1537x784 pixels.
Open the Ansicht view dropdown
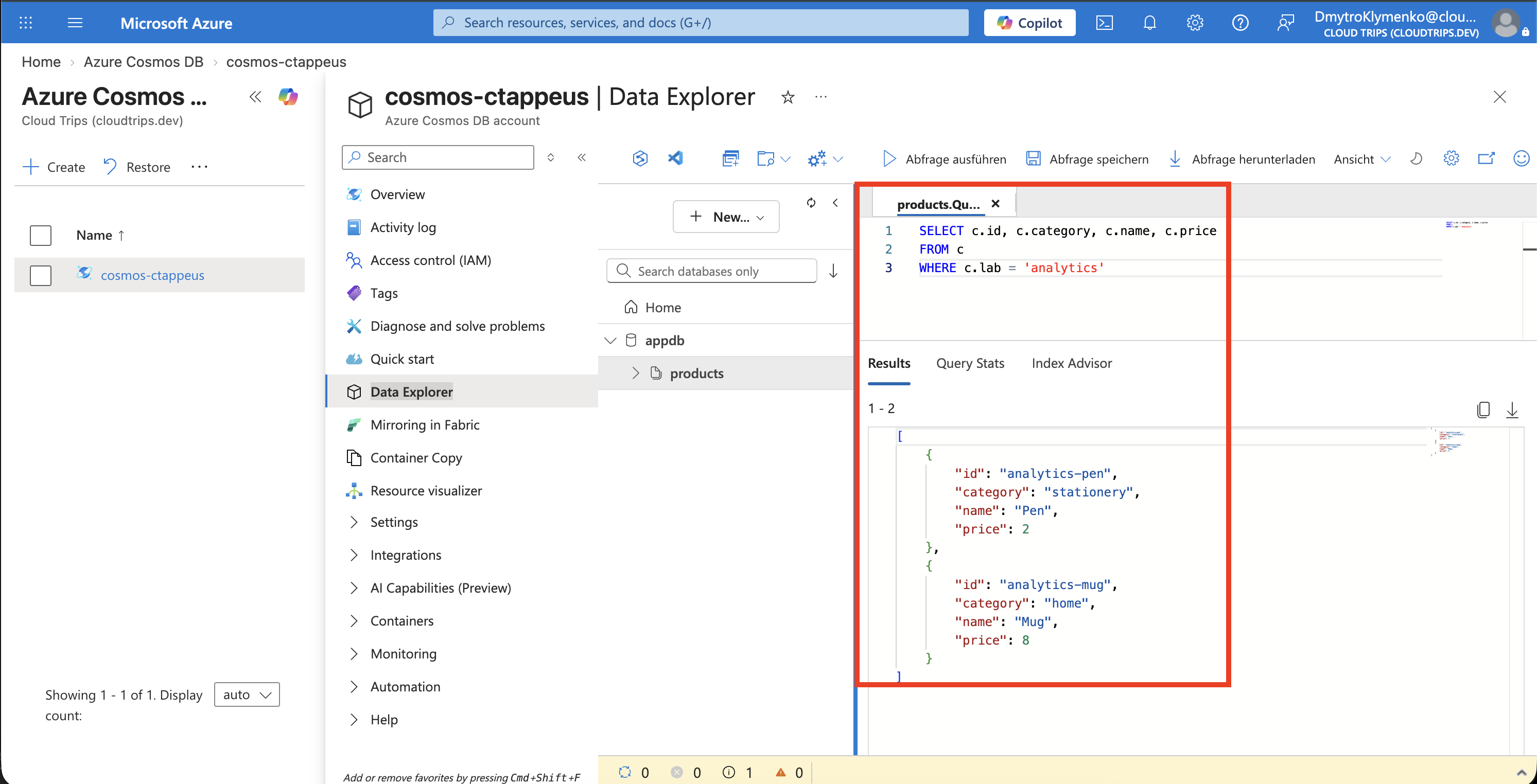point(1362,159)
